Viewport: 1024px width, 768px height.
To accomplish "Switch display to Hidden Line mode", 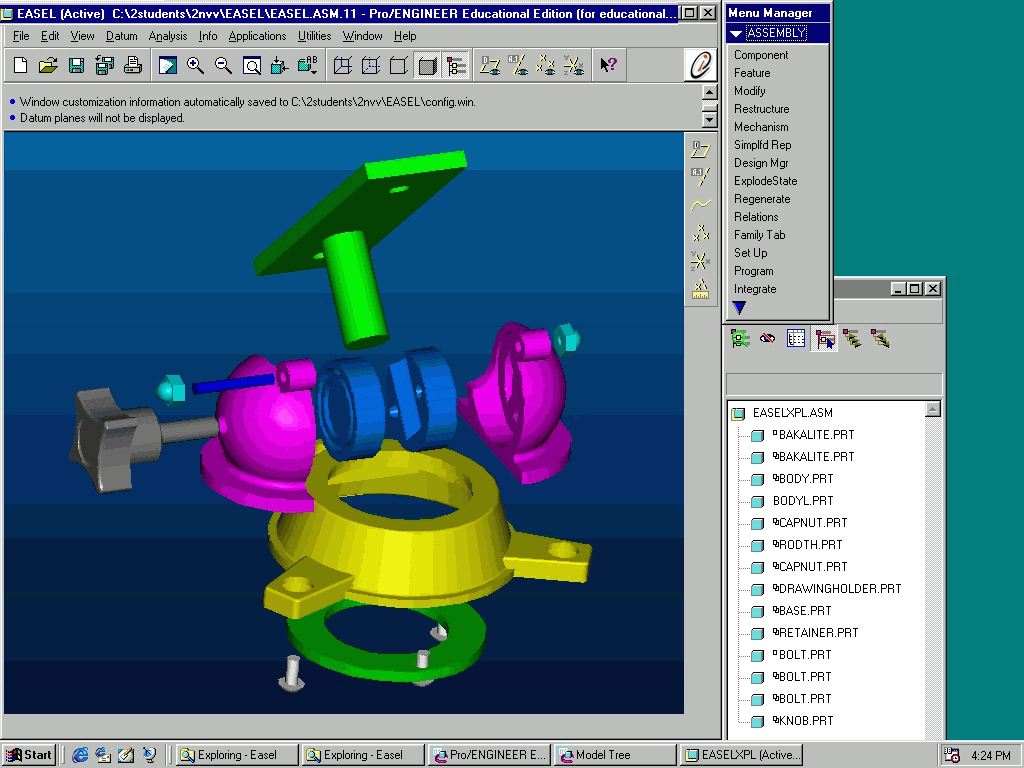I will tap(371, 65).
